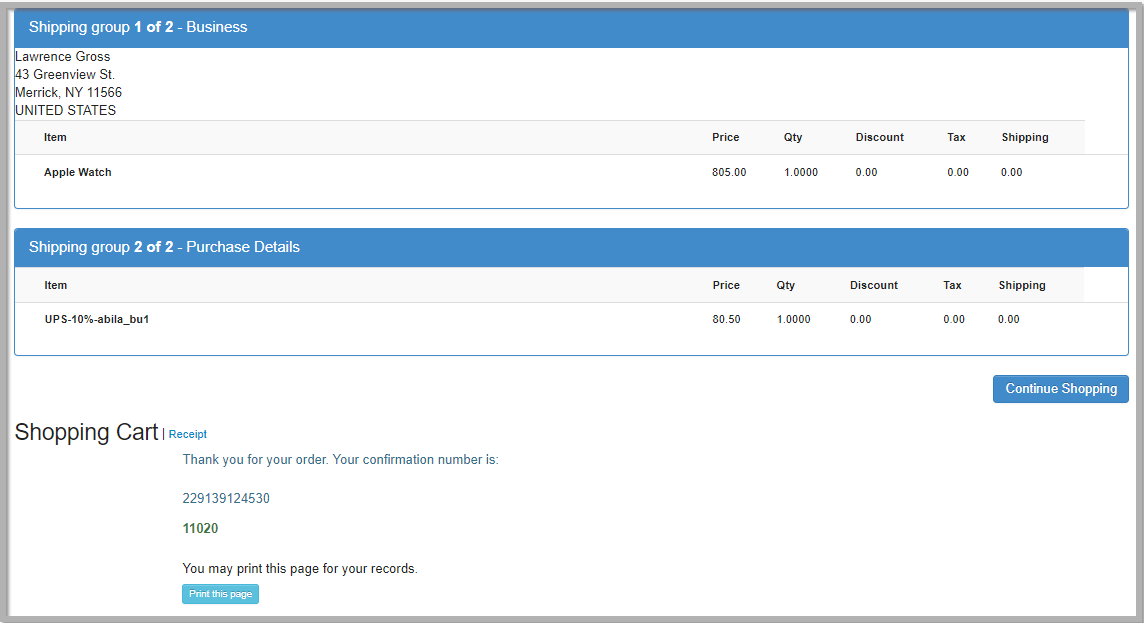Click the Merrick, NY 11566 address line
This screenshot has height=623, width=1144.
(67, 92)
